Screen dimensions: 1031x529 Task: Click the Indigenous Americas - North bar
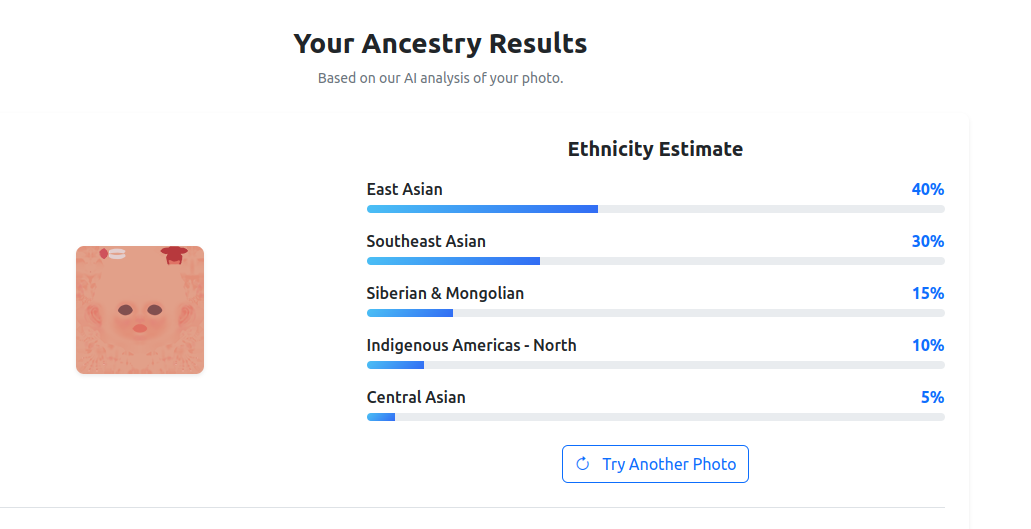click(655, 365)
